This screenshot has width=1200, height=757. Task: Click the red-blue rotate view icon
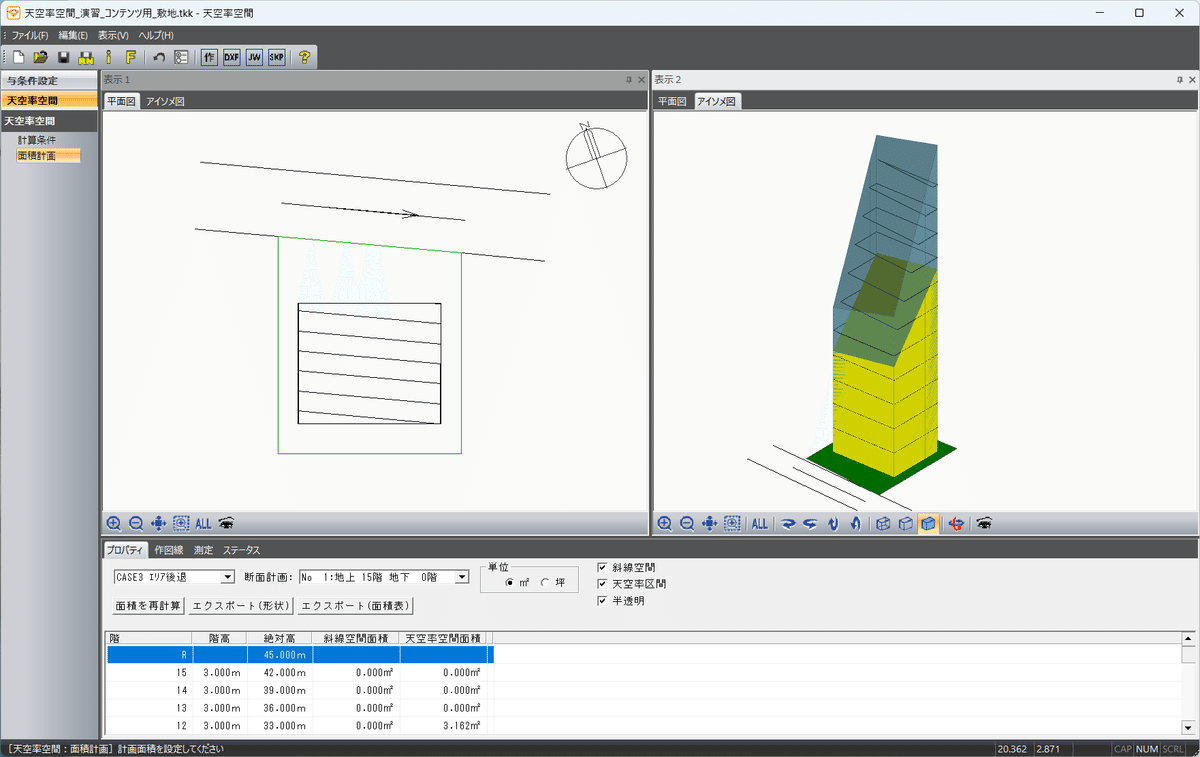(956, 523)
